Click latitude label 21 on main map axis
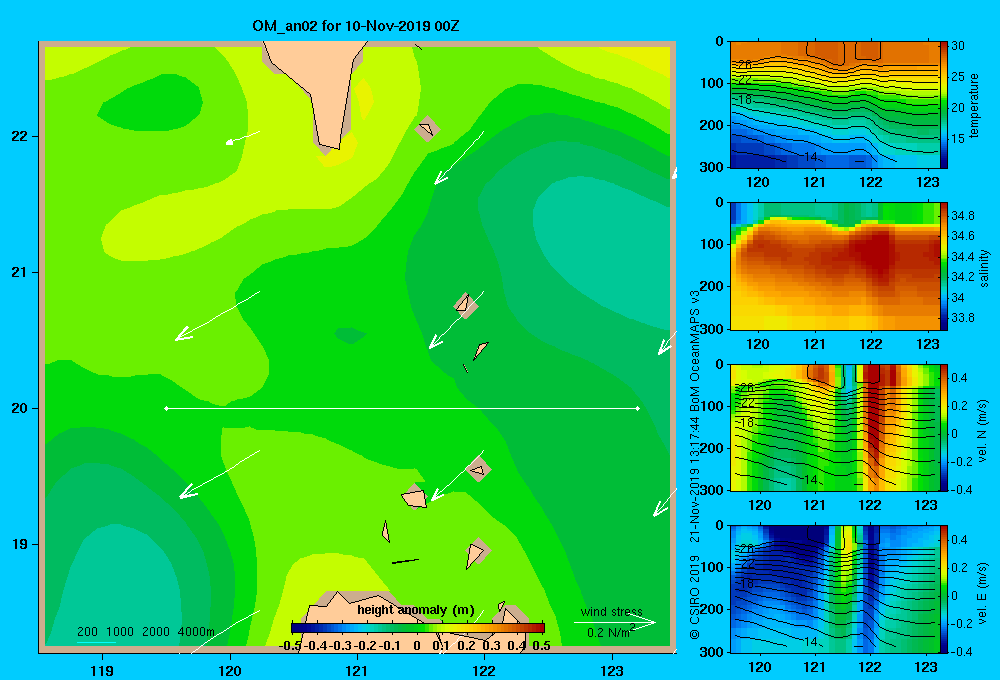The height and width of the screenshot is (680, 1000). pos(19,272)
